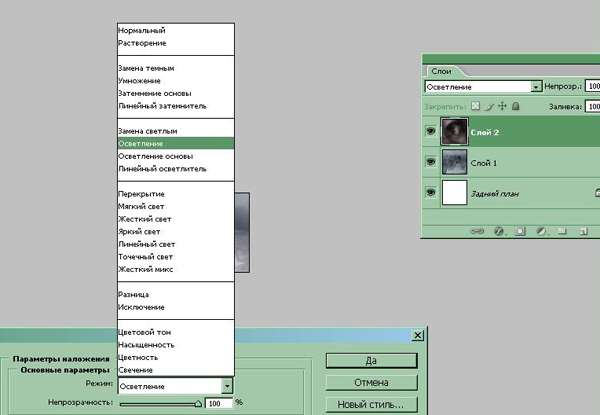
Task: Choose Насыщенность blend mode
Action: (176, 345)
